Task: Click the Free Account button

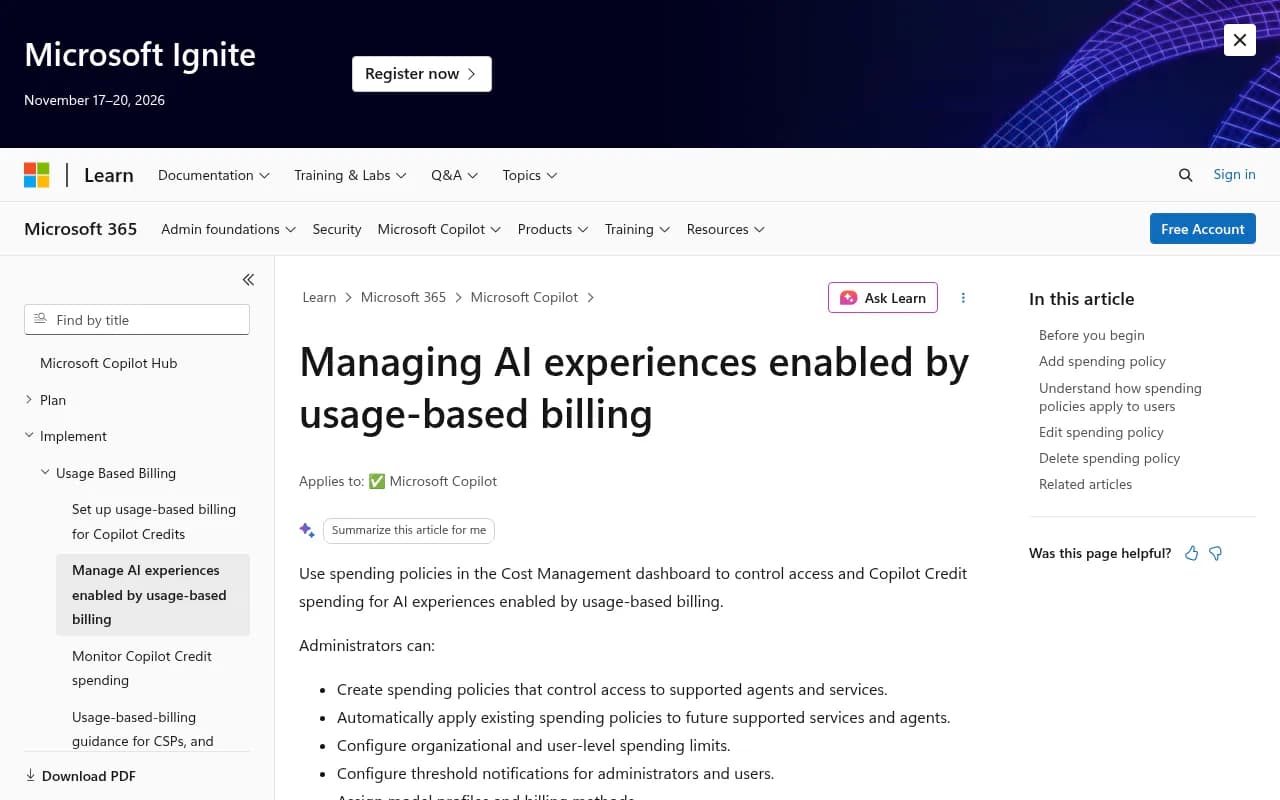Action: click(x=1203, y=229)
